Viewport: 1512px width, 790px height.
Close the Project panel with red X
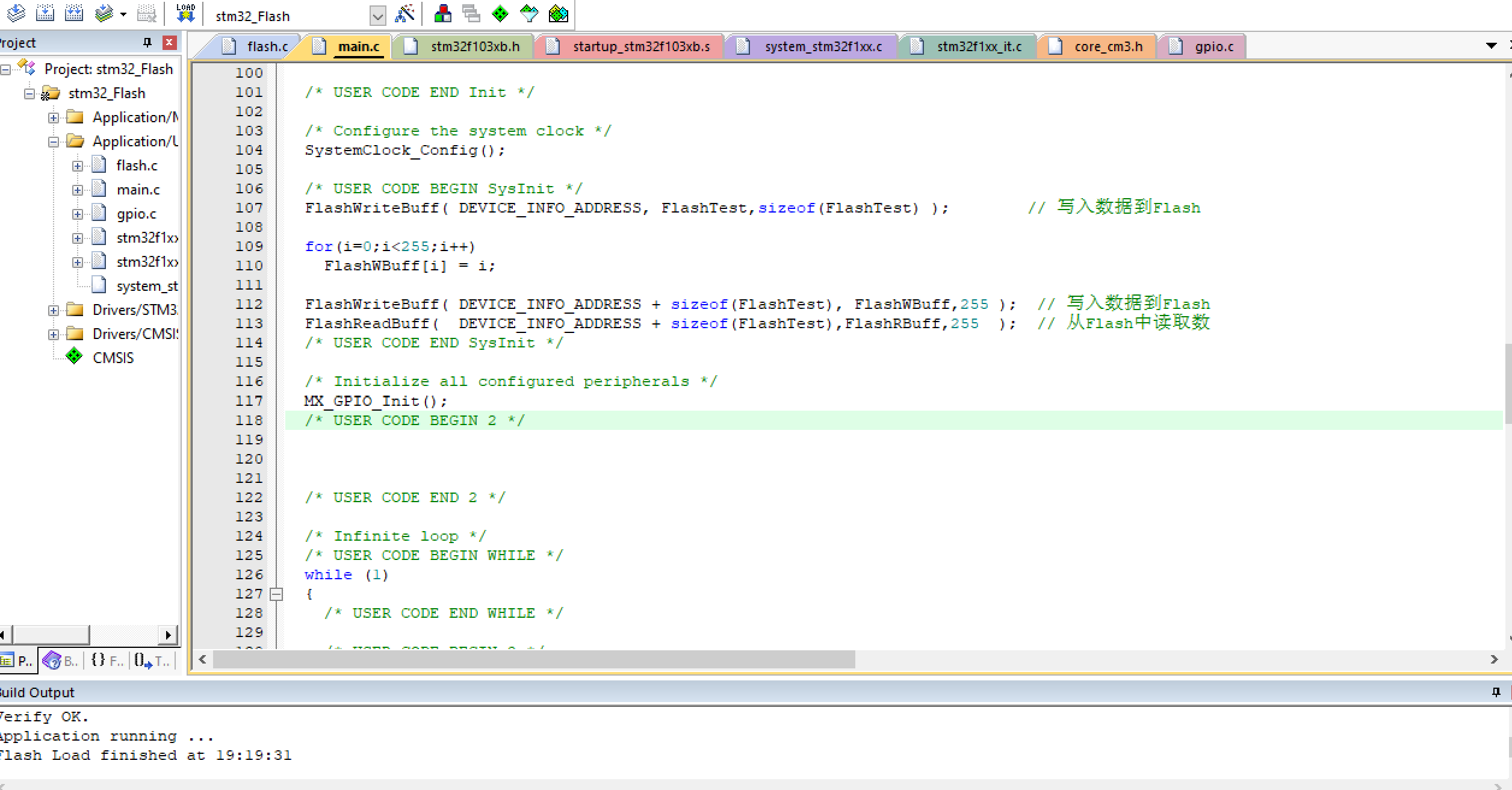(x=169, y=42)
